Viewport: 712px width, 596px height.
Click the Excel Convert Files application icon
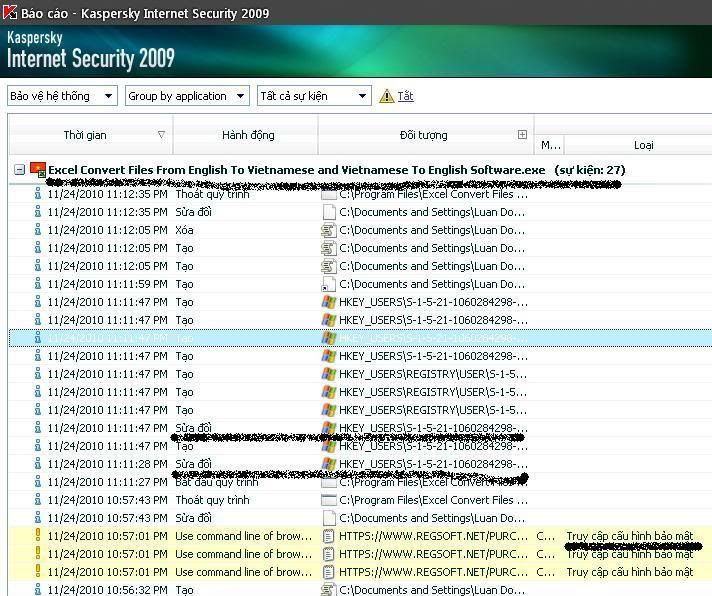click(38, 169)
